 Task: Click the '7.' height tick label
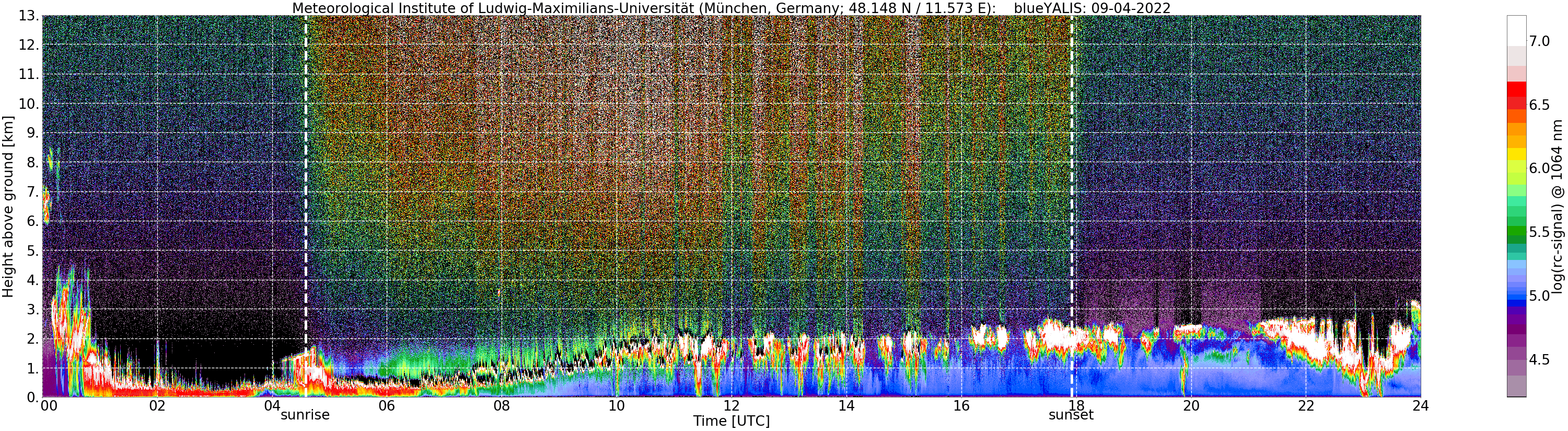pyautogui.click(x=33, y=192)
